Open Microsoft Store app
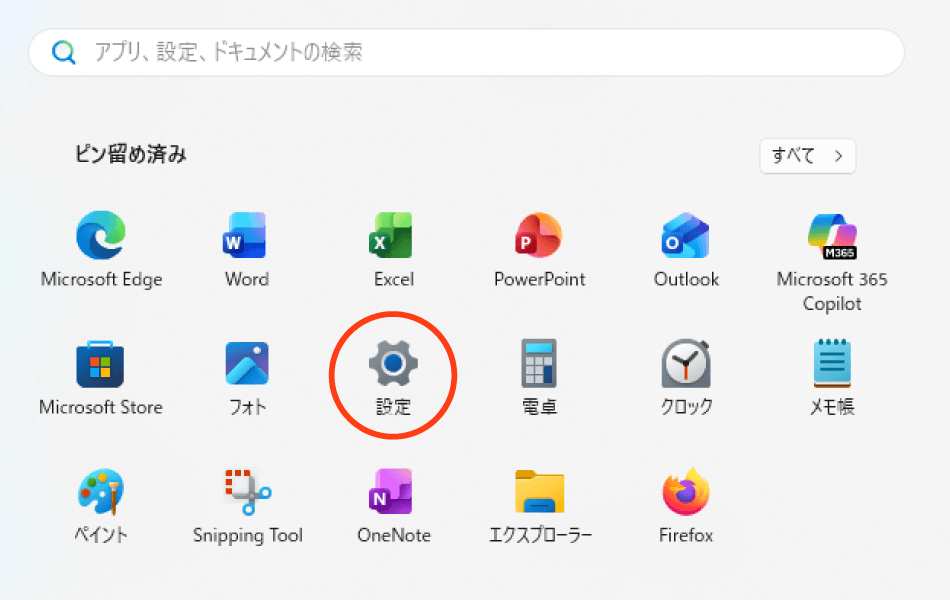Screen dimensions: 950x600 (100, 364)
